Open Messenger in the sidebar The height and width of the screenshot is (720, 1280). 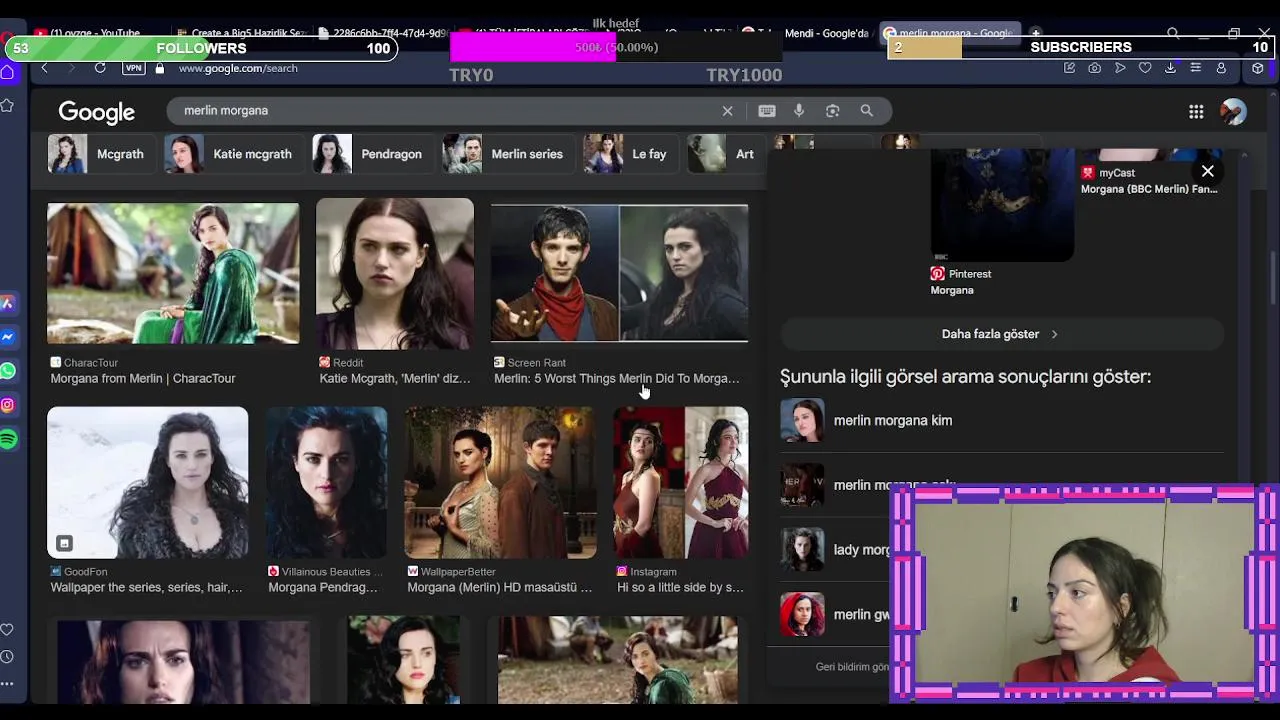pos(7,337)
